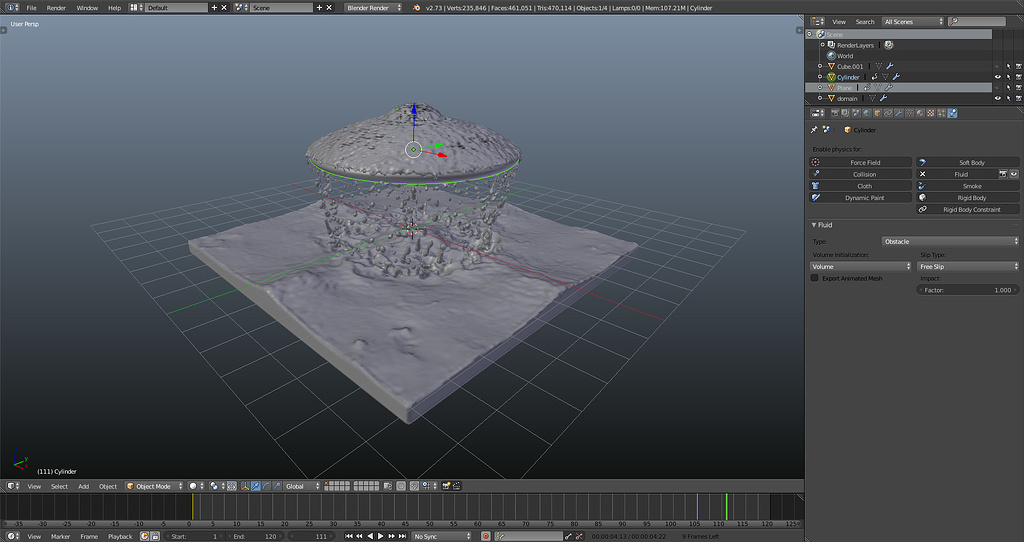Open the timeline Playback menu
This screenshot has width=1024, height=542.
coord(120,537)
